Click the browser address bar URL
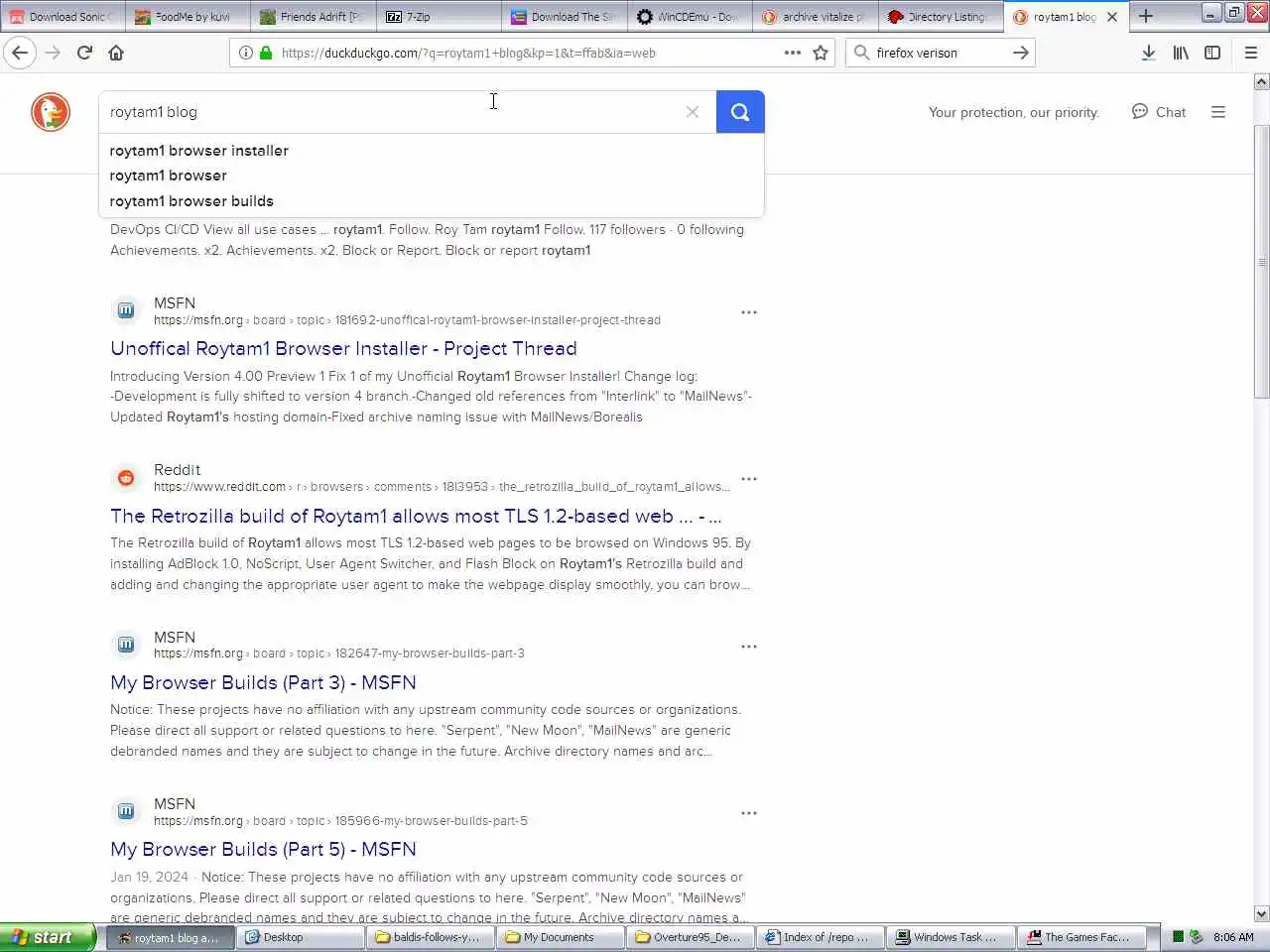This screenshot has height=952, width=1270. 468,53
